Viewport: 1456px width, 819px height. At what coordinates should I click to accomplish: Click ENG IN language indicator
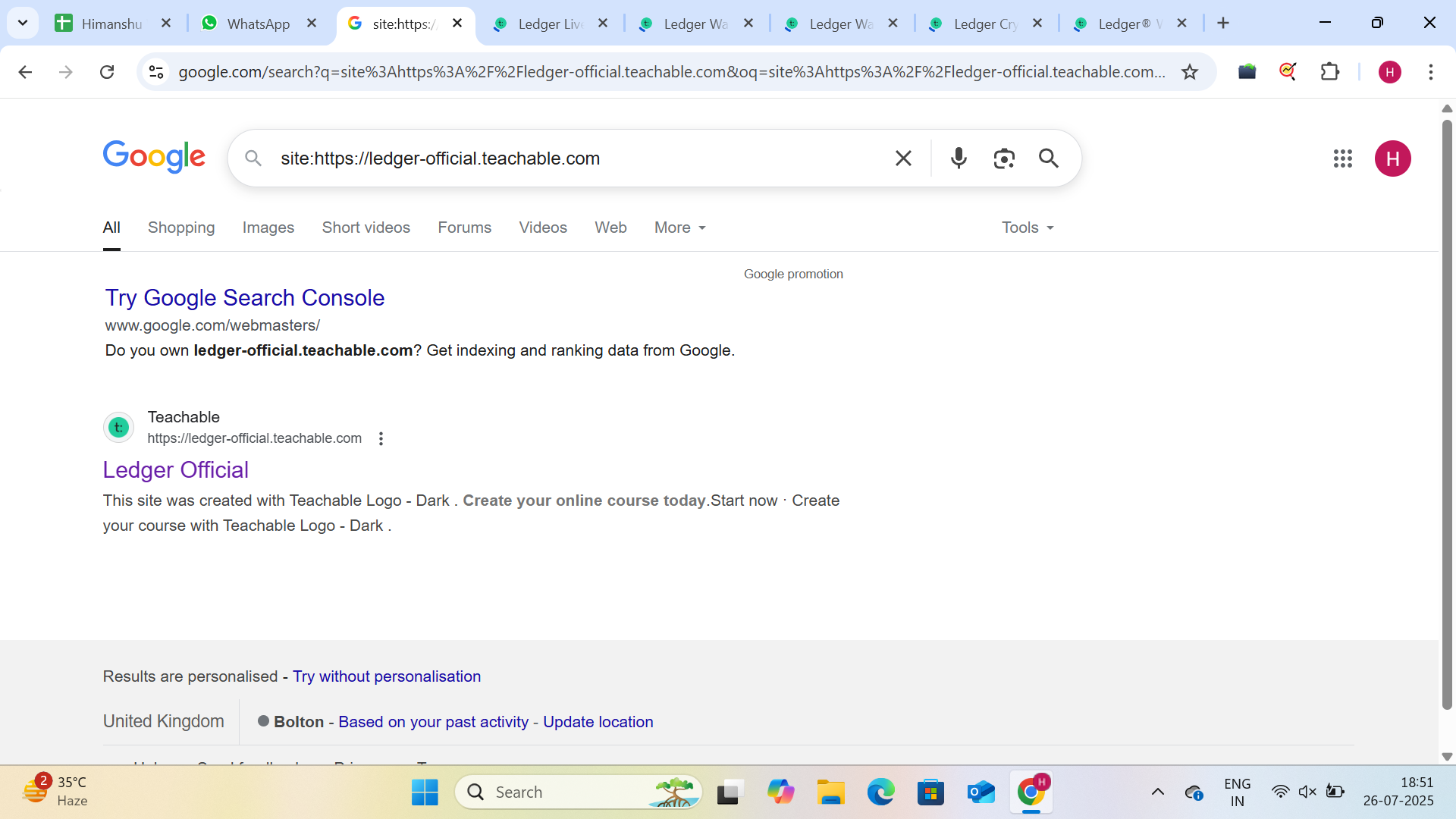1237,792
